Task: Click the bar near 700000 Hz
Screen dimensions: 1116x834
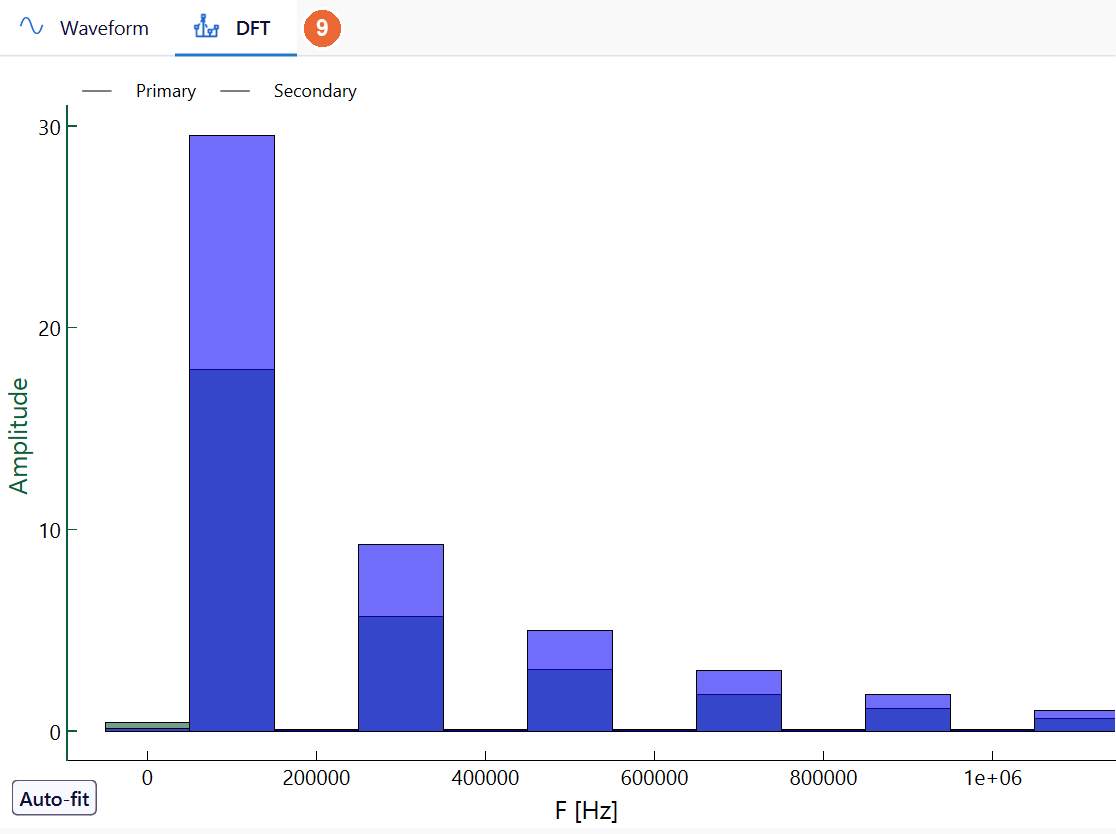Action: coord(739,700)
